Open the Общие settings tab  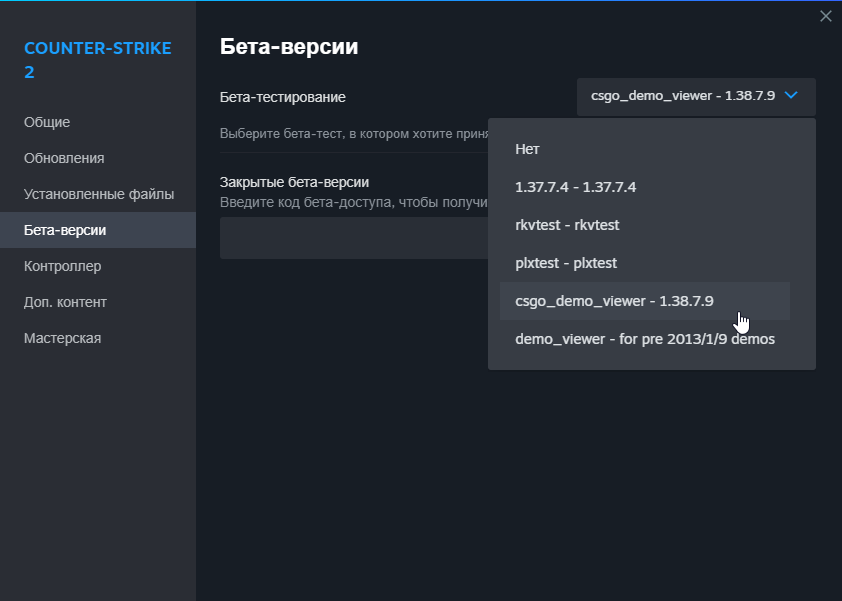click(98, 122)
